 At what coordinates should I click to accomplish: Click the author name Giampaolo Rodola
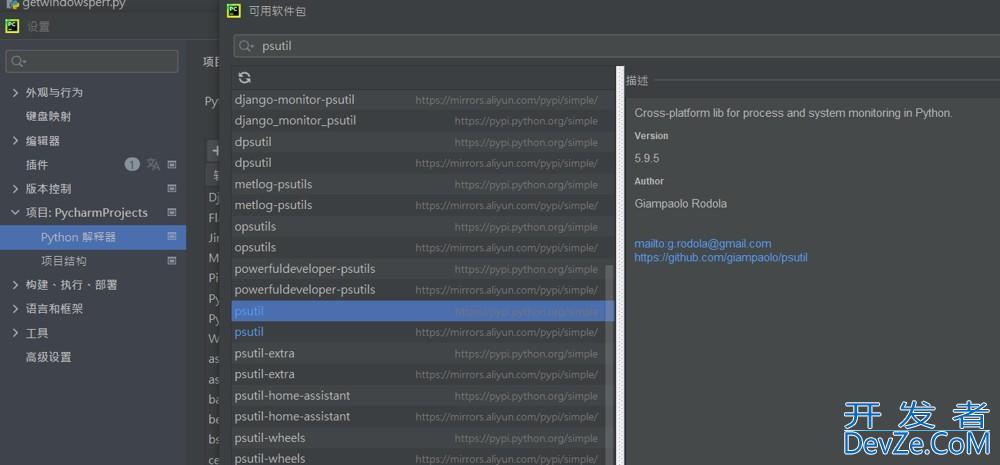point(680,204)
